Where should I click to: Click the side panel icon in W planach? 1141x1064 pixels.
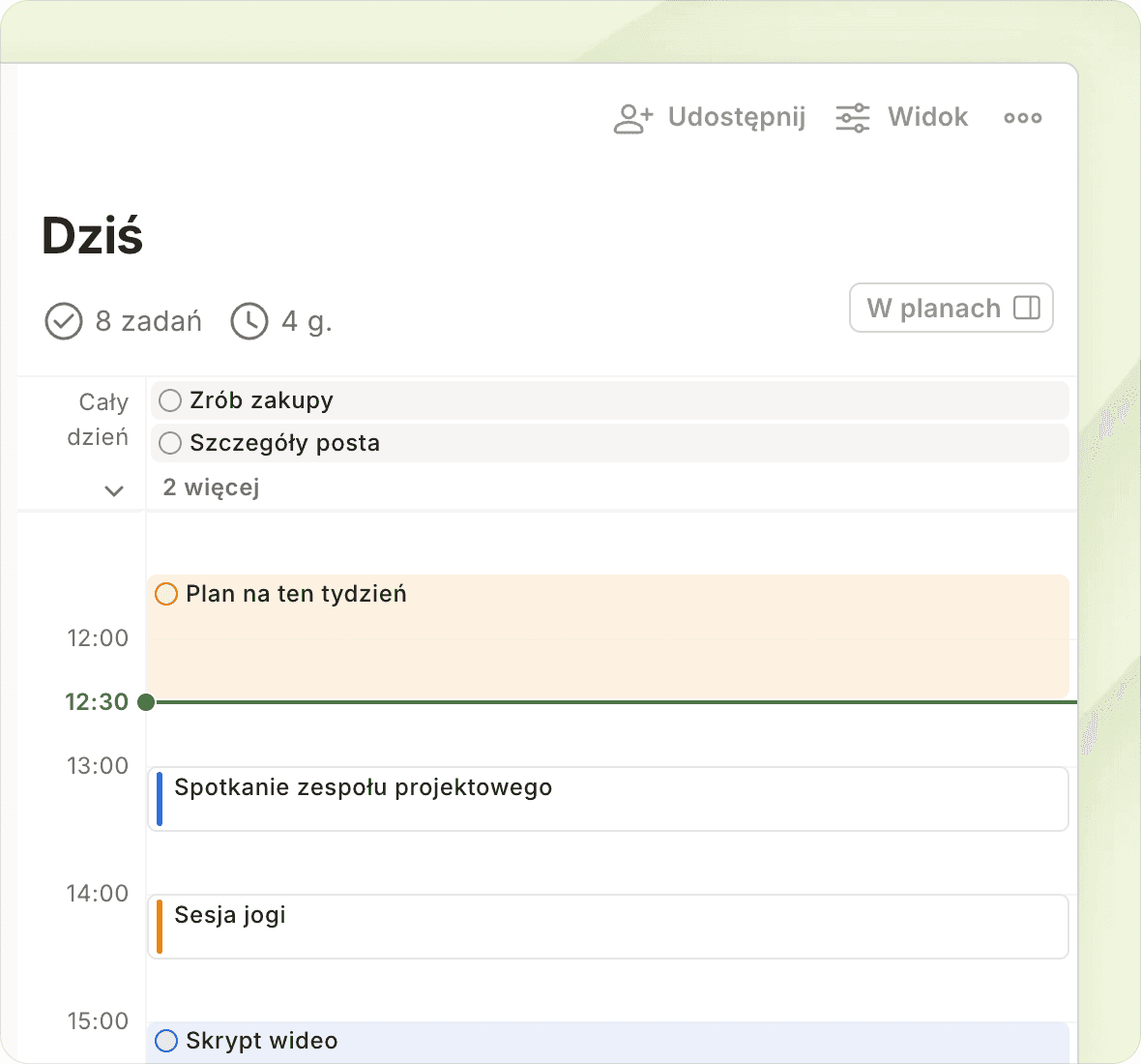click(x=1026, y=308)
